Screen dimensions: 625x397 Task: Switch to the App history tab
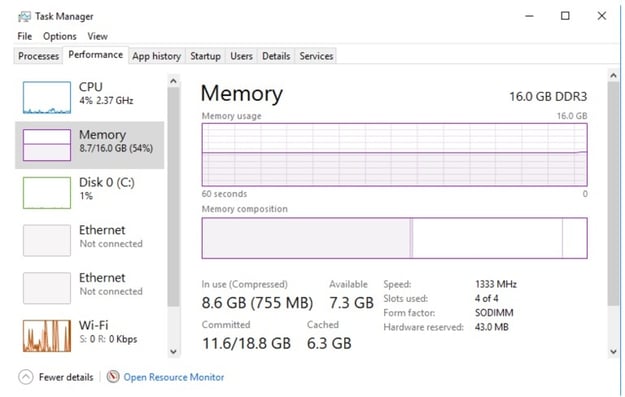(x=157, y=56)
